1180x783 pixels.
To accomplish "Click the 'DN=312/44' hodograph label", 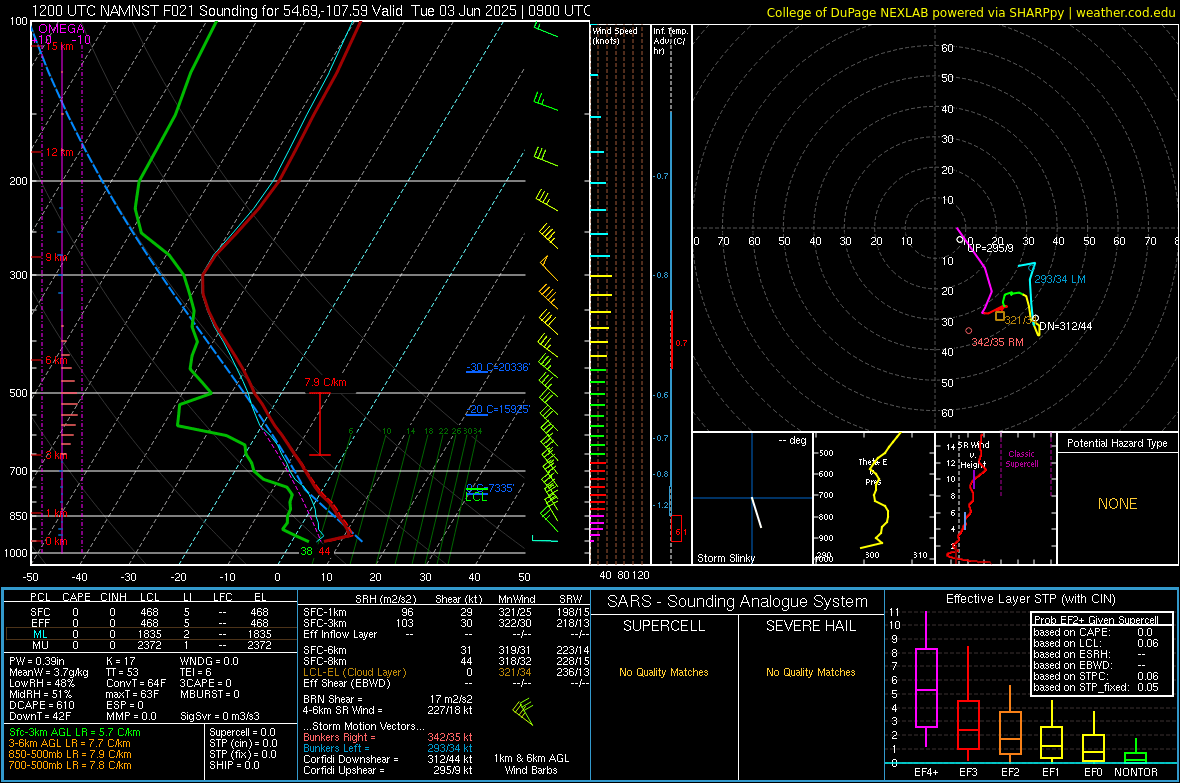I will click(x=1066, y=326).
